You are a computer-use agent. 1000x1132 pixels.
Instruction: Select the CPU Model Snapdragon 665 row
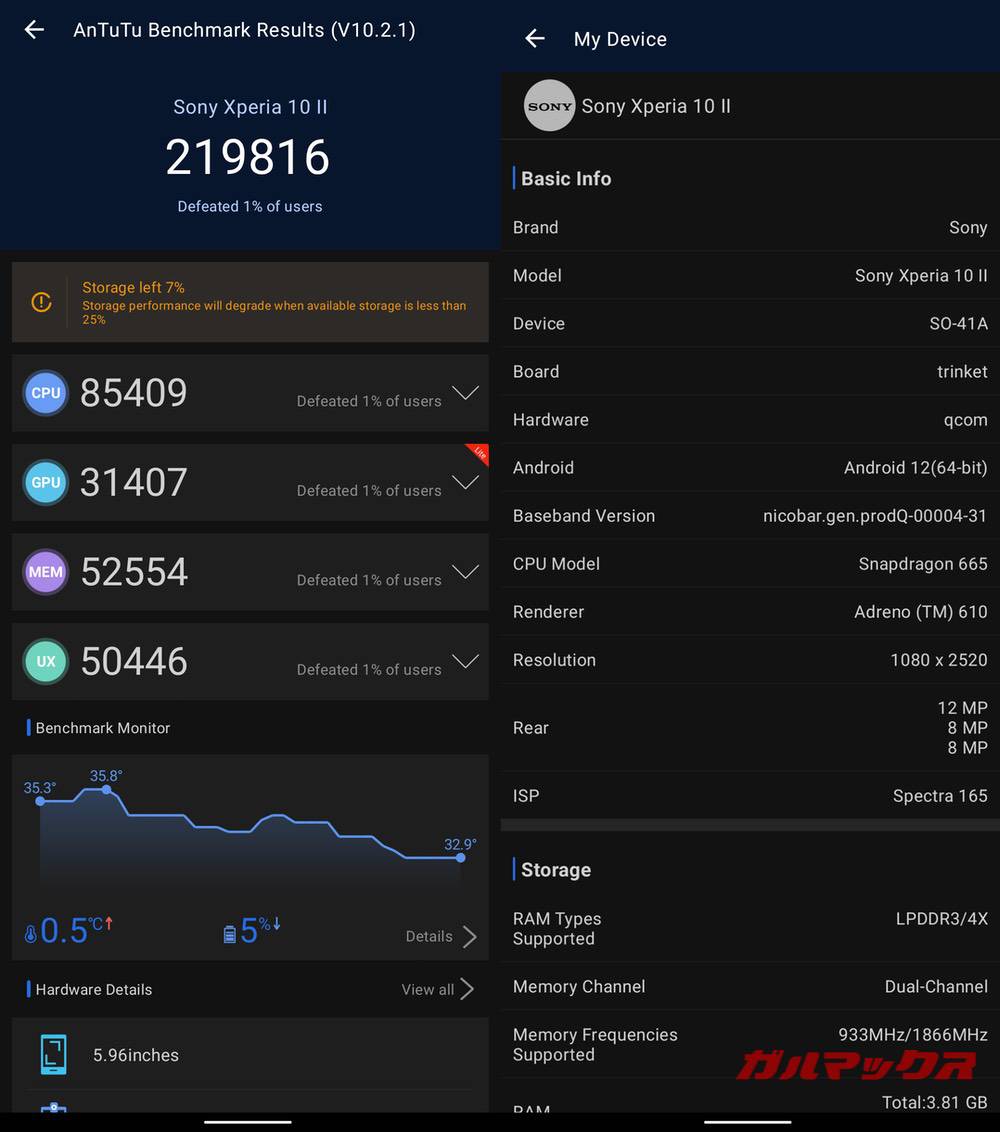click(x=750, y=564)
